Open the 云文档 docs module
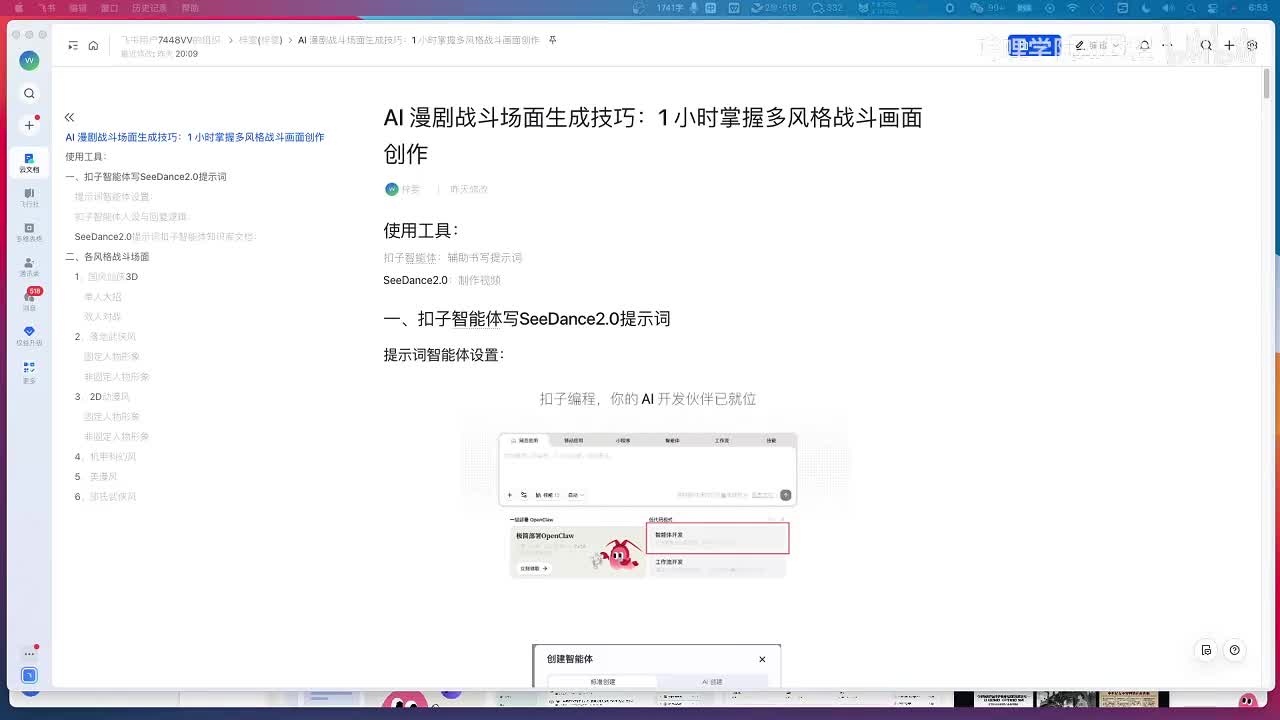 point(29,162)
